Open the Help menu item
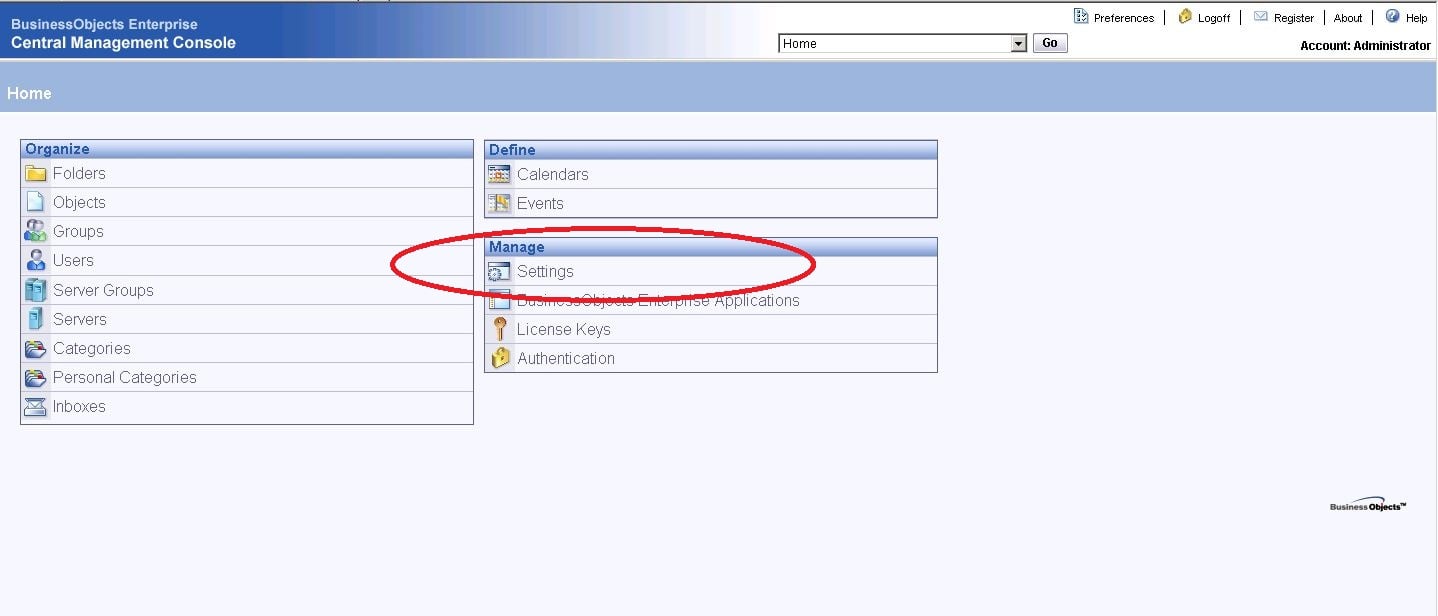Image resolution: width=1438 pixels, height=616 pixels. point(1415,17)
